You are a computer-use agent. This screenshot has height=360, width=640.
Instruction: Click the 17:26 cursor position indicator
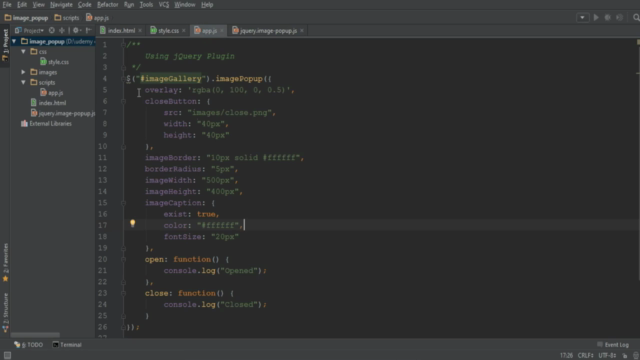(566, 356)
